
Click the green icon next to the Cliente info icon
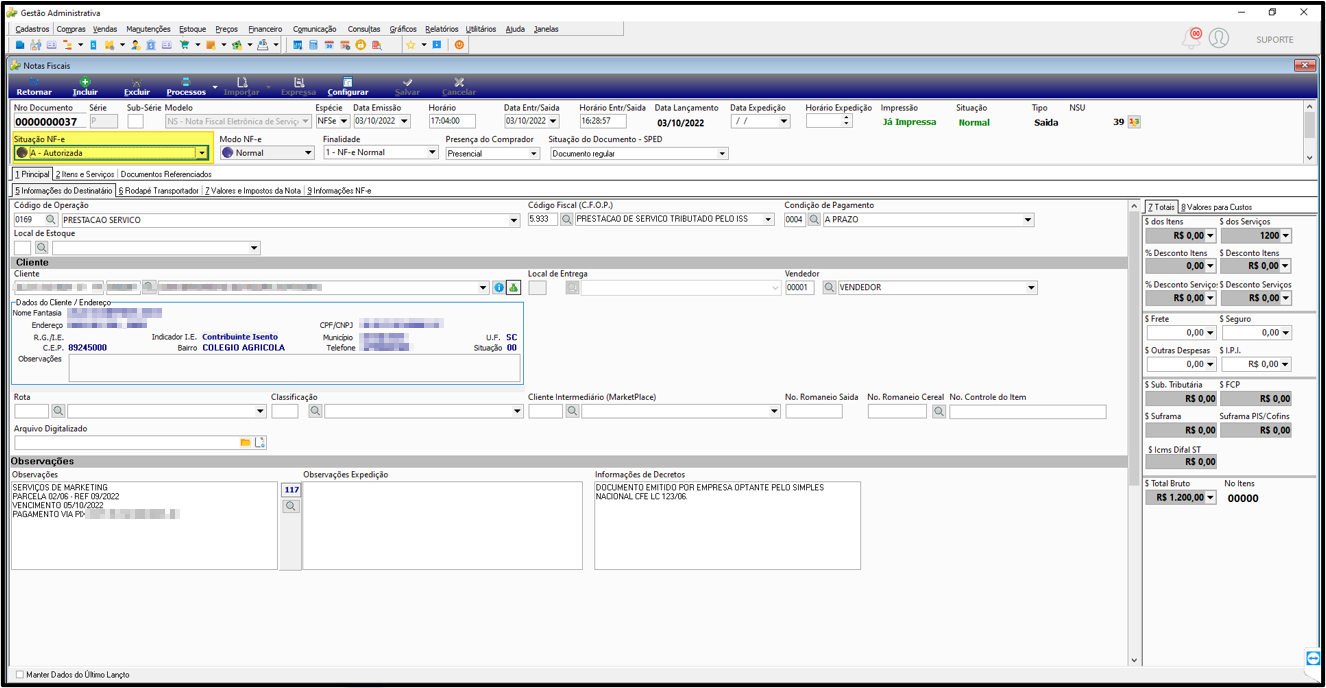point(514,287)
